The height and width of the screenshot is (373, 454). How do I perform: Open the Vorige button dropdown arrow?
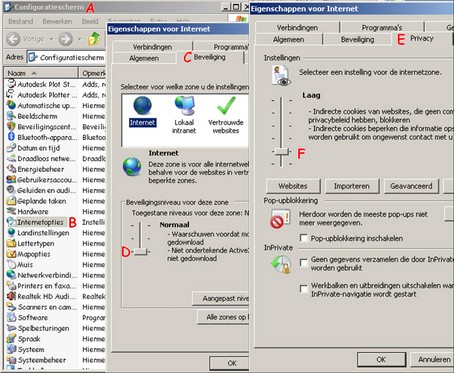52,39
